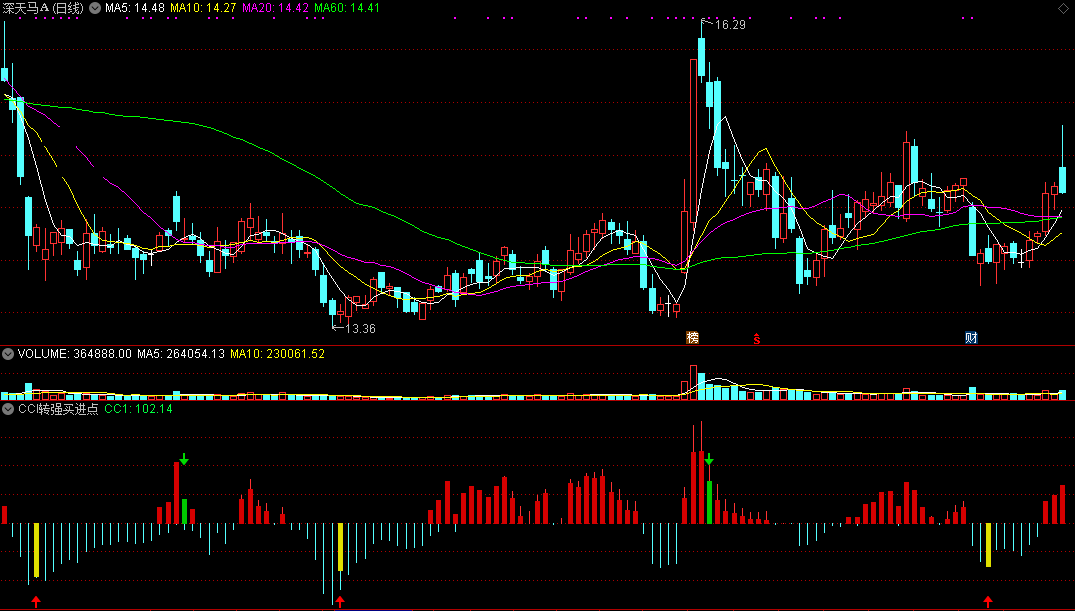The height and width of the screenshot is (611, 1075).
Task: Click the MA5: 14.48 label in the main chart
Action: click(x=134, y=8)
